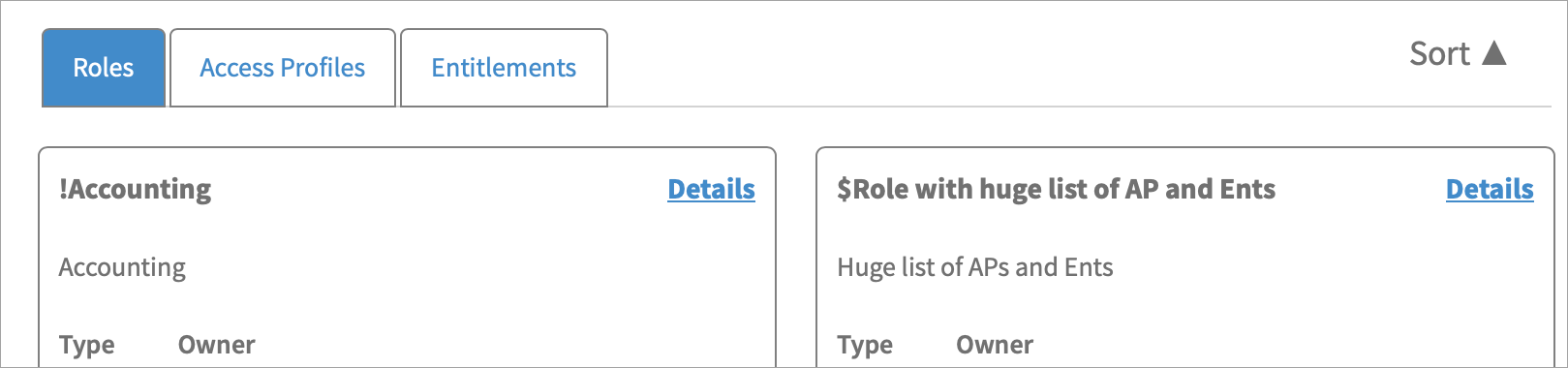Image resolution: width=1568 pixels, height=368 pixels.
Task: Click Owner label in !Accounting card
Action: point(217,345)
